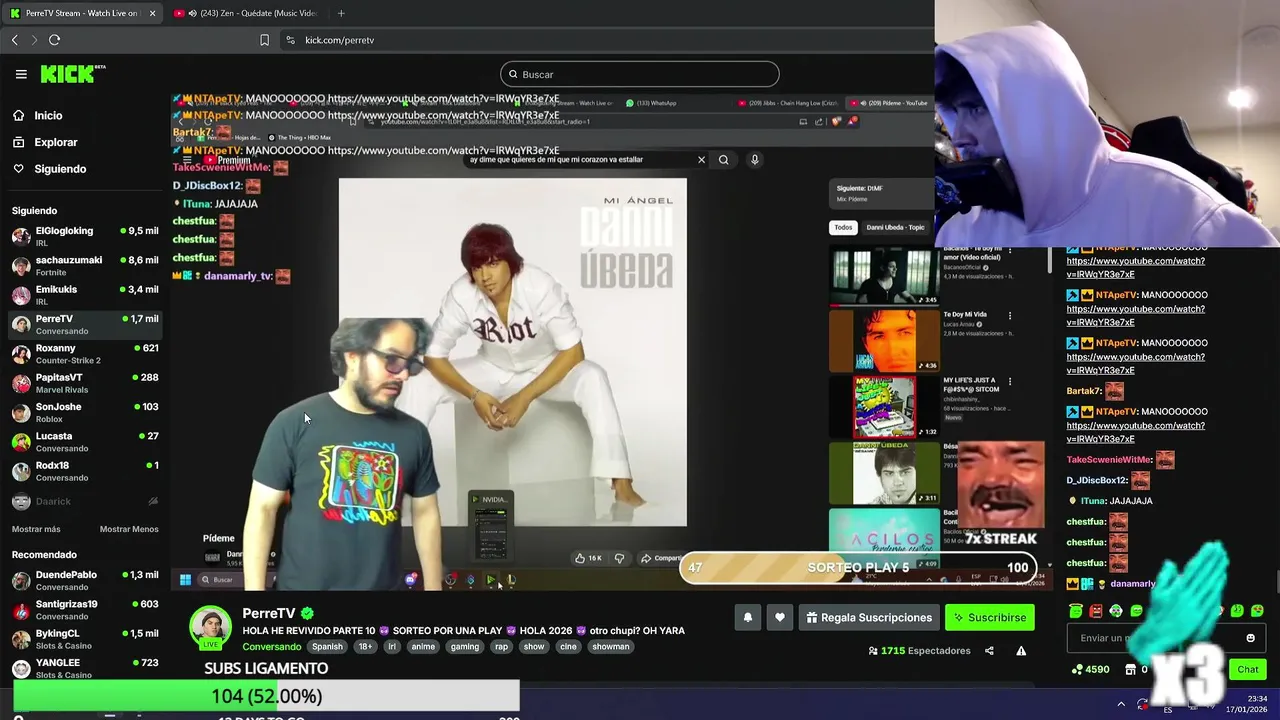Share the stream icon
1280x720 pixels.
click(989, 651)
